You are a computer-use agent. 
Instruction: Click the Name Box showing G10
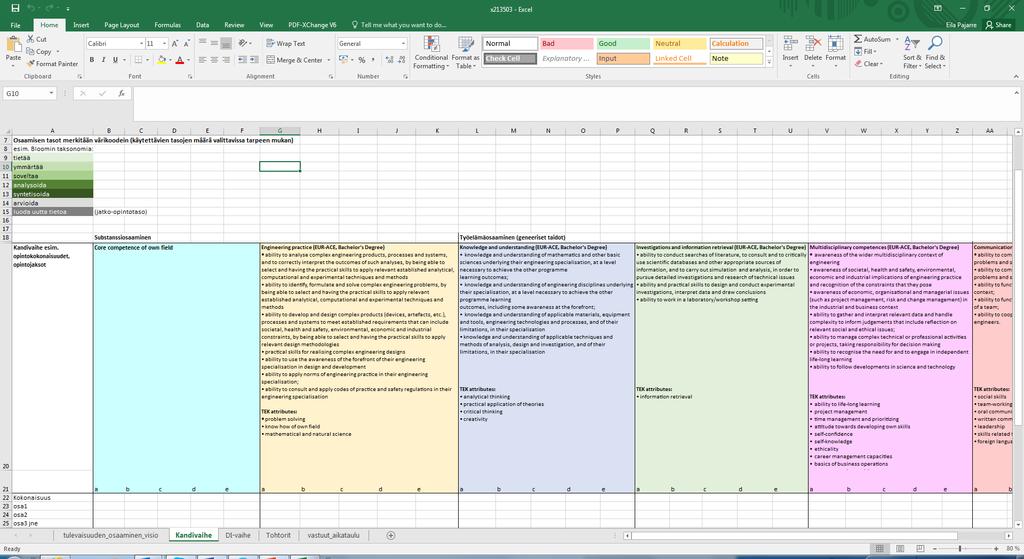pyautogui.click(x=29, y=93)
